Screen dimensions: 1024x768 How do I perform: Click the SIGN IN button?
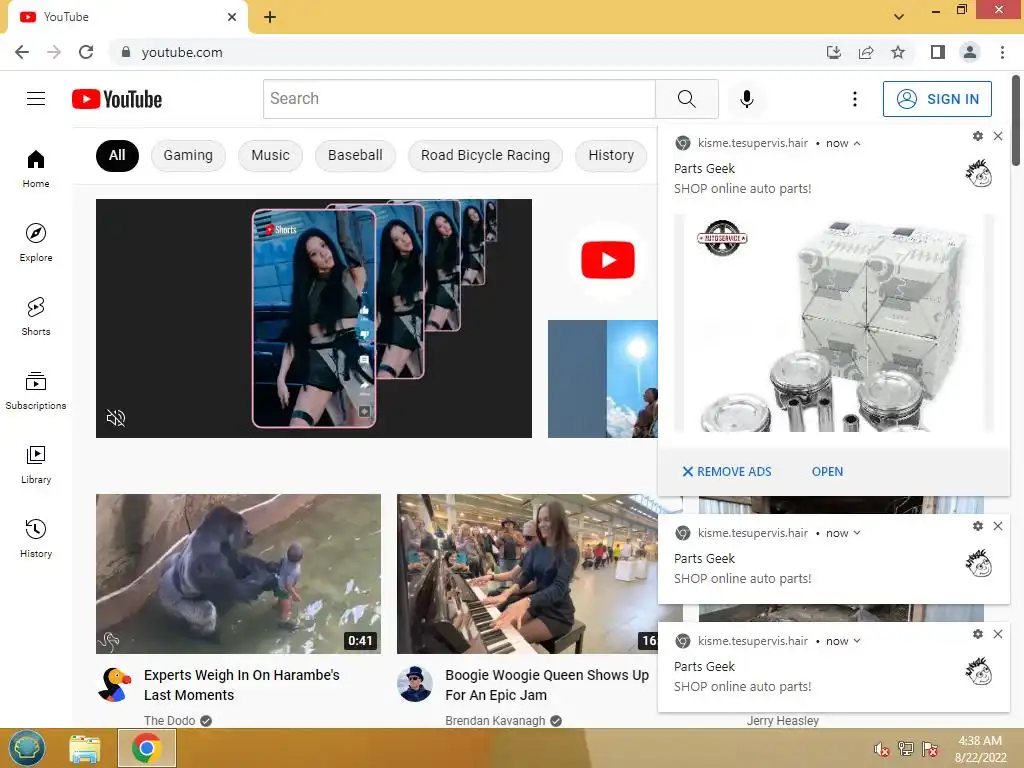click(937, 99)
